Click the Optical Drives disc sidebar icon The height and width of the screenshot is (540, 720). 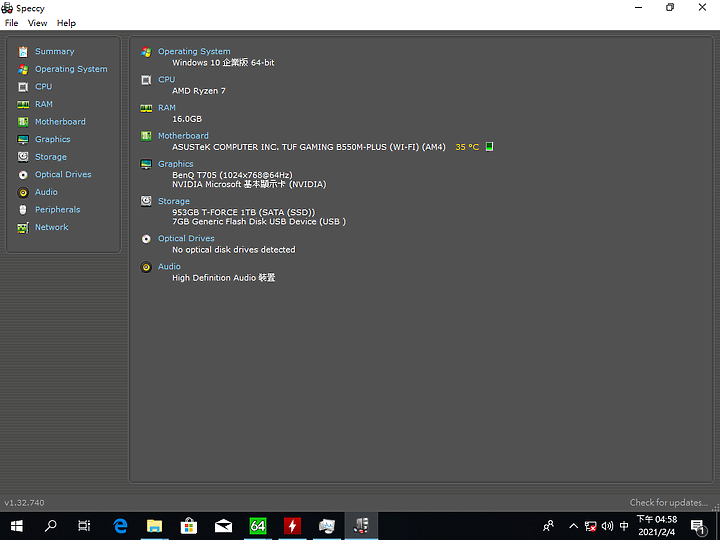[x=23, y=175]
